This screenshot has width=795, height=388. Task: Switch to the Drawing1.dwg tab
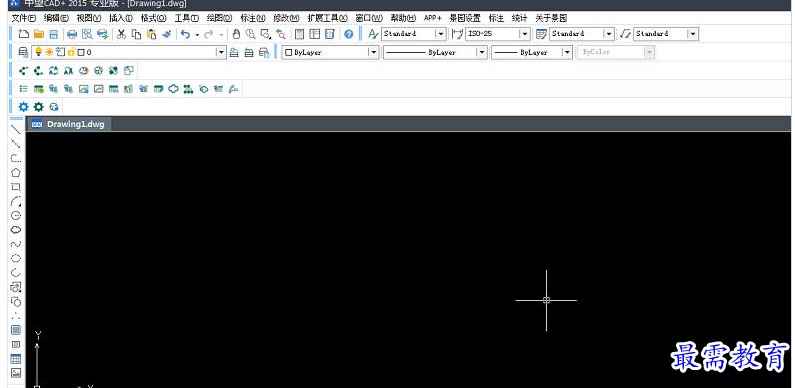click(69, 124)
